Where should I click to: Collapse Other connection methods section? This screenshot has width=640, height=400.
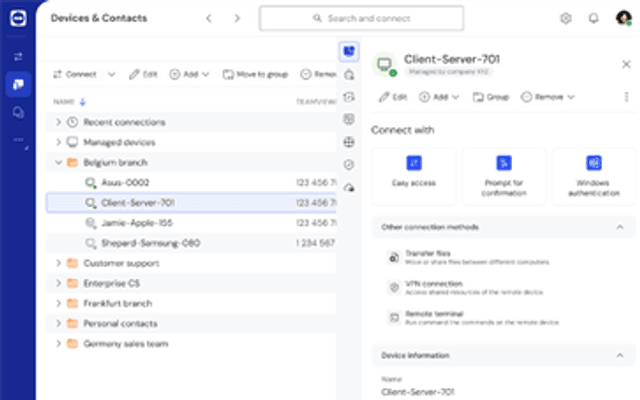click(620, 227)
